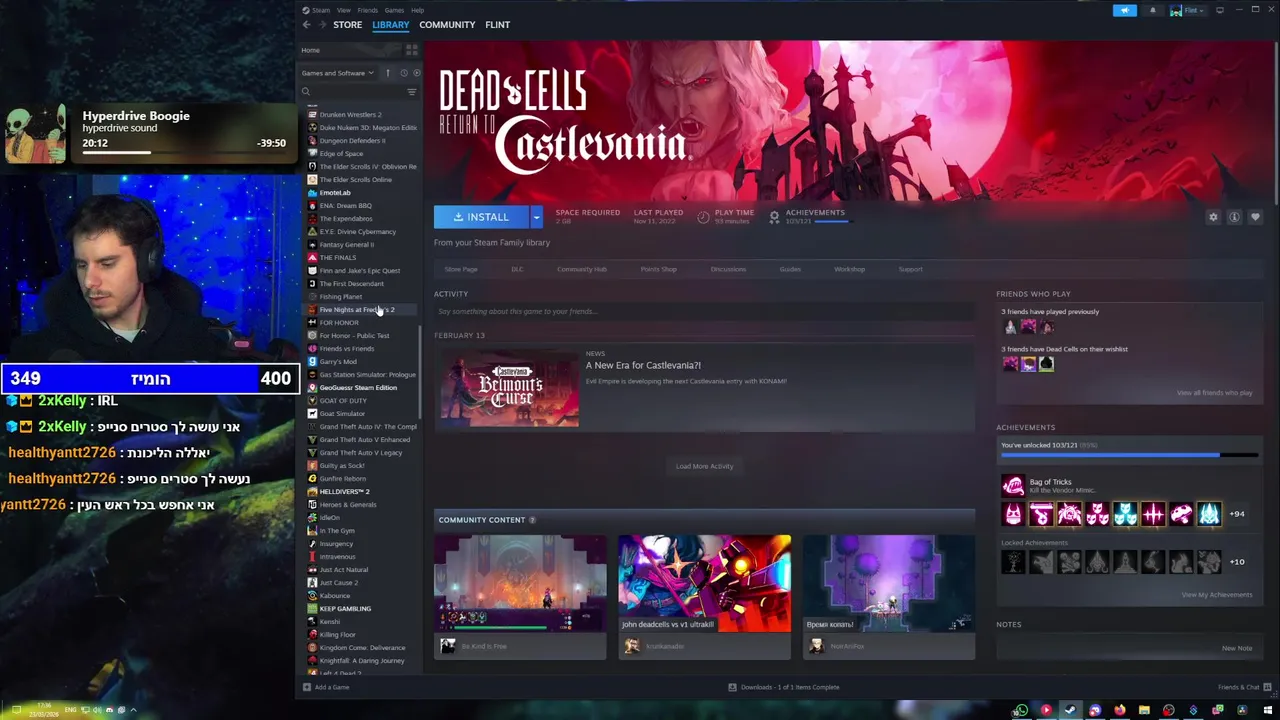Click the activity "Say something" input field
Image resolution: width=1280 pixels, height=720 pixels.
click(x=703, y=311)
